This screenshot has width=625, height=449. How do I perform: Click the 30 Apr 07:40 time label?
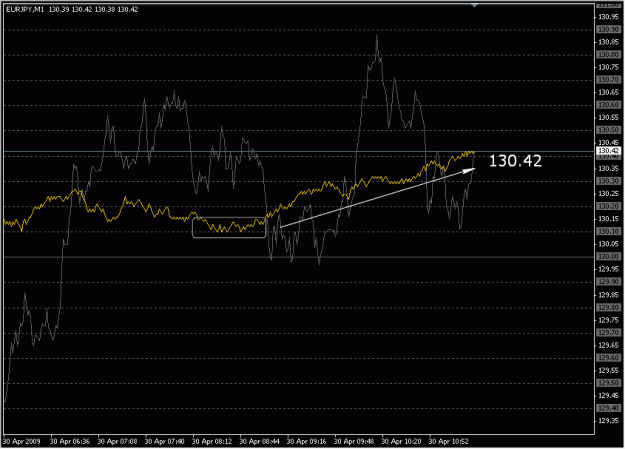pyautogui.click(x=165, y=441)
